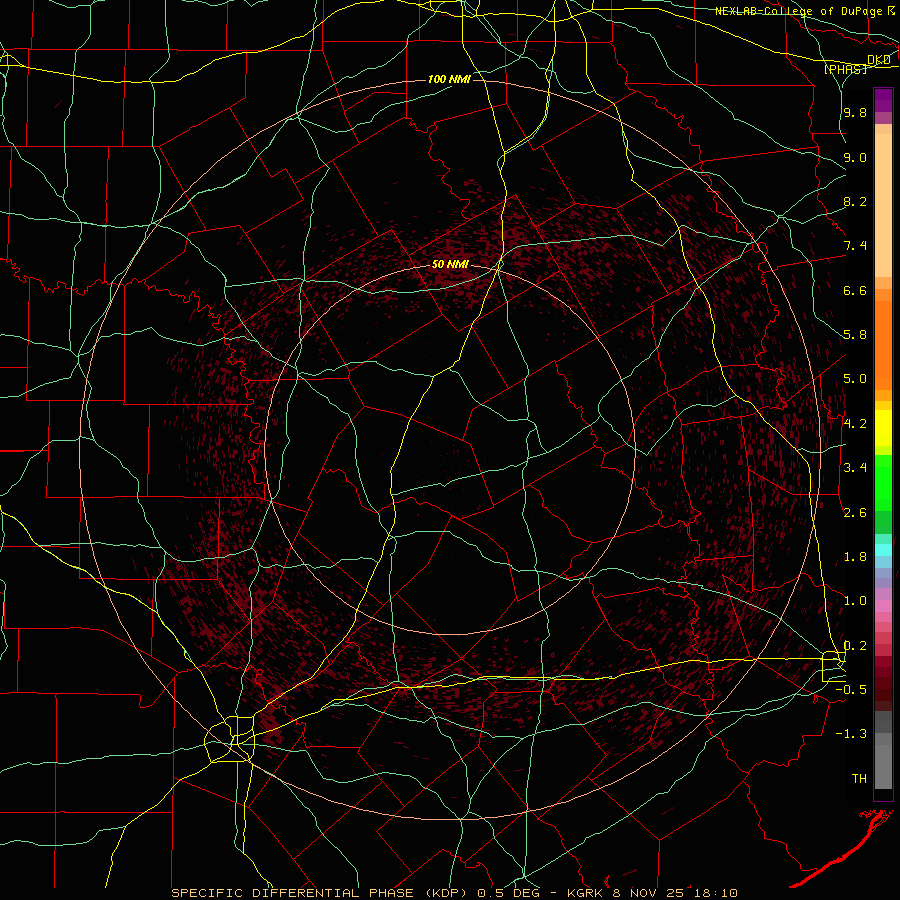Click the 1.0 scale label
The image size is (900, 900).
[855, 601]
